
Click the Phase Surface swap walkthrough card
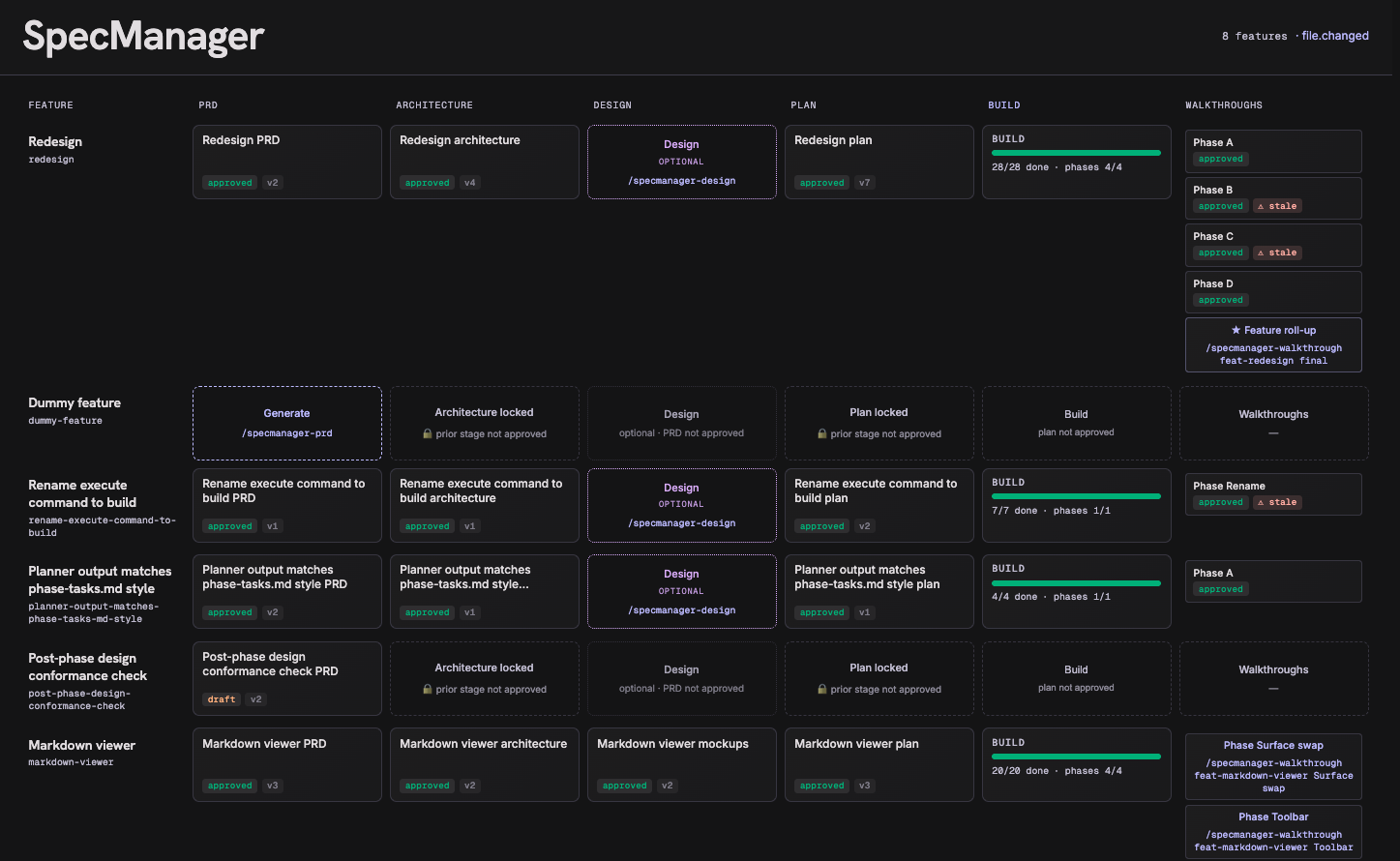pos(1273,766)
